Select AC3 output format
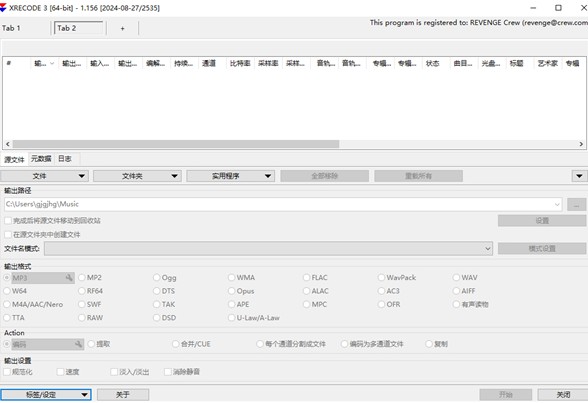 (389, 291)
